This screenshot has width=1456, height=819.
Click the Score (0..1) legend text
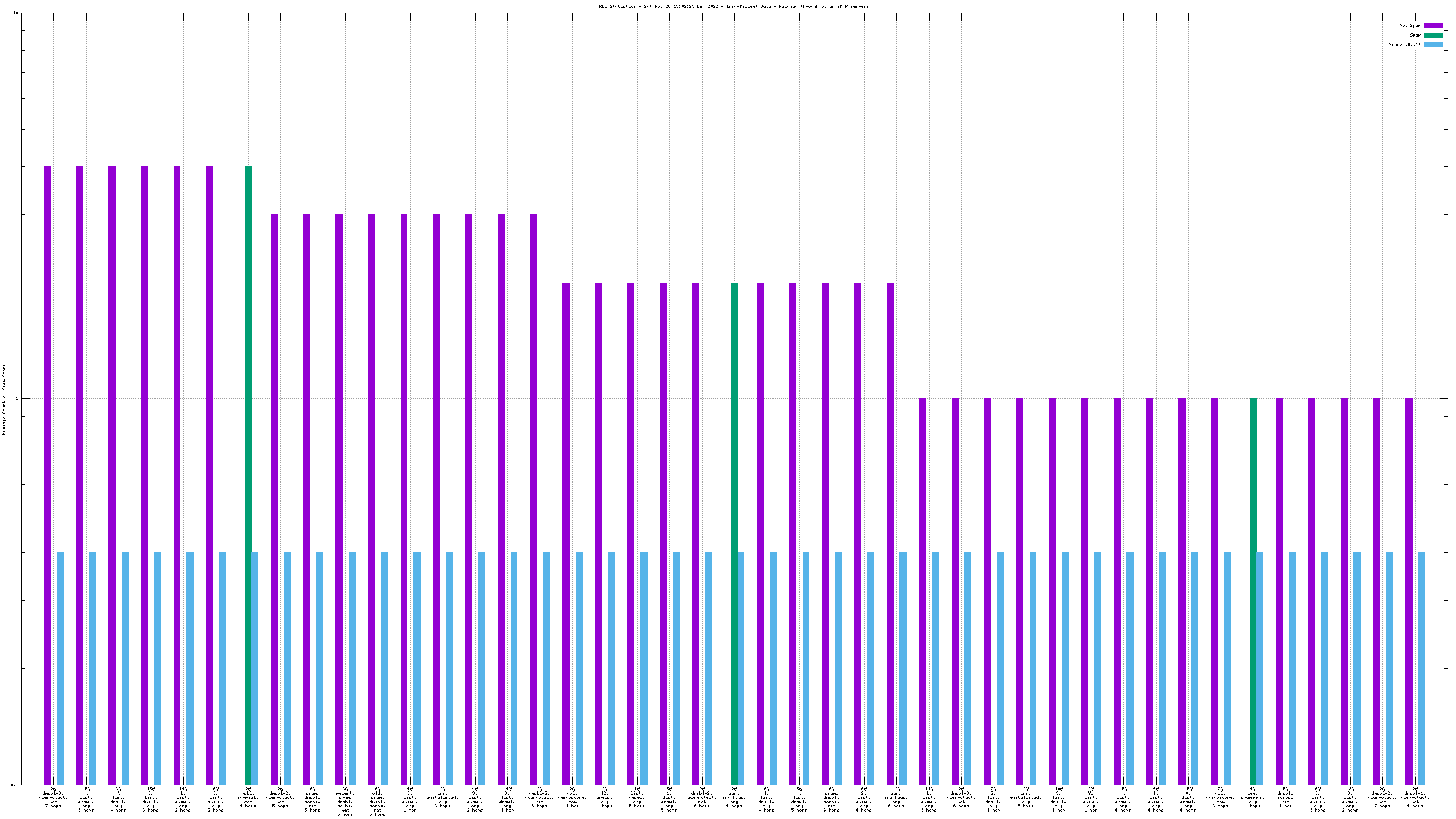pos(1404,44)
